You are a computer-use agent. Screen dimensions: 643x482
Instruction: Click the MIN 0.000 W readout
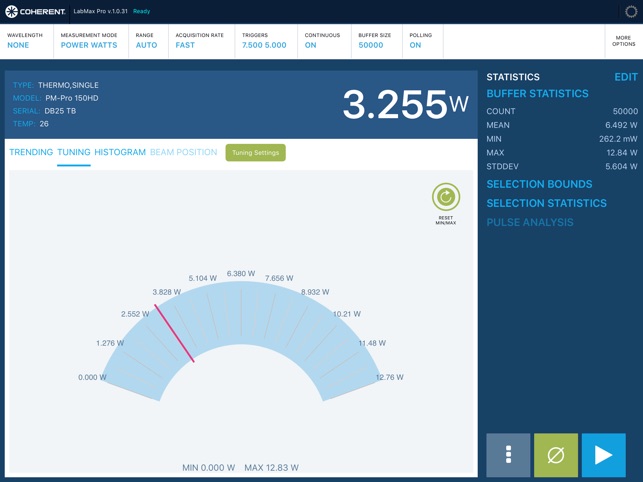tap(208, 468)
